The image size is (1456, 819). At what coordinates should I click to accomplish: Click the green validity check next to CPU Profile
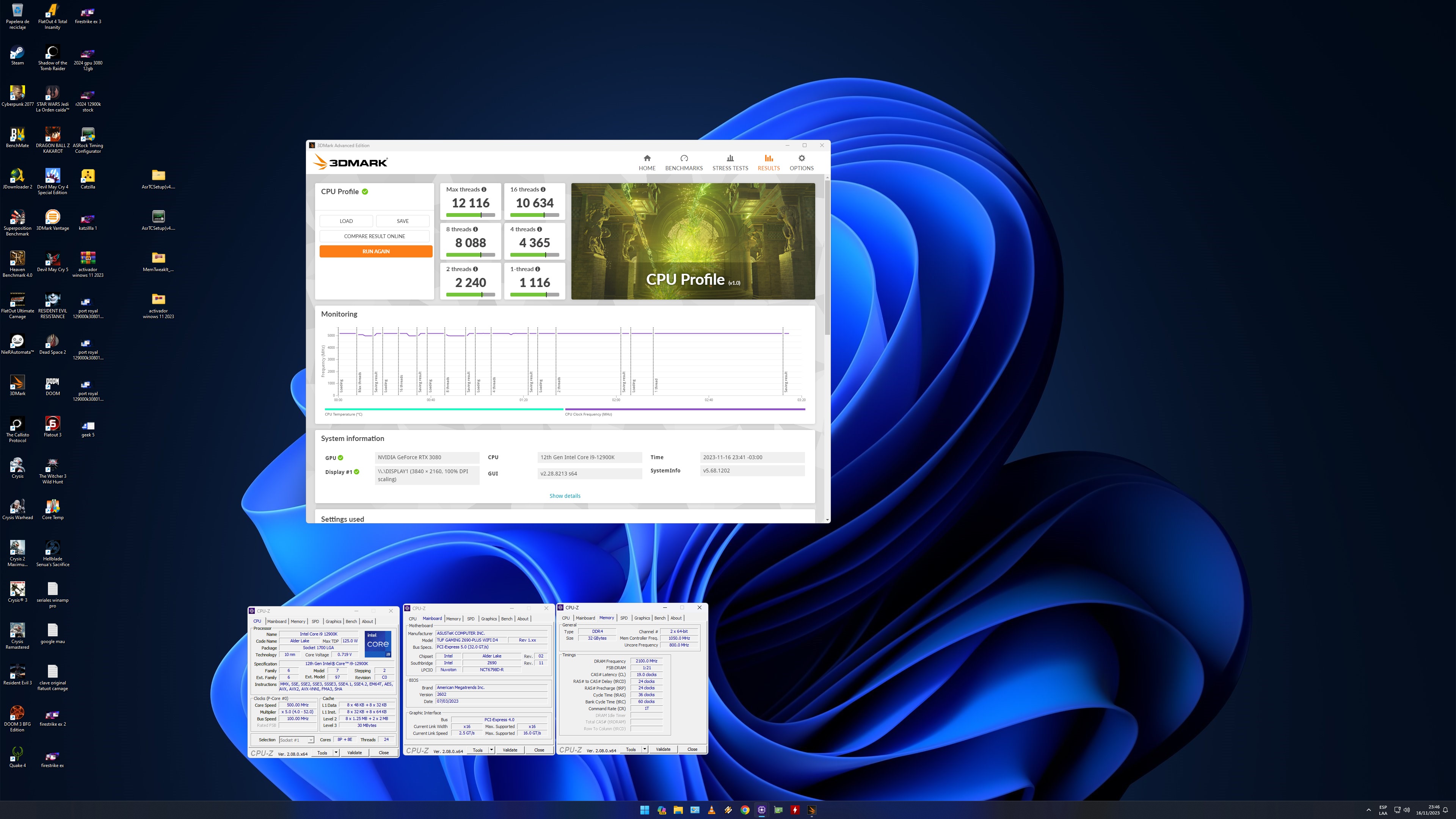(x=365, y=191)
